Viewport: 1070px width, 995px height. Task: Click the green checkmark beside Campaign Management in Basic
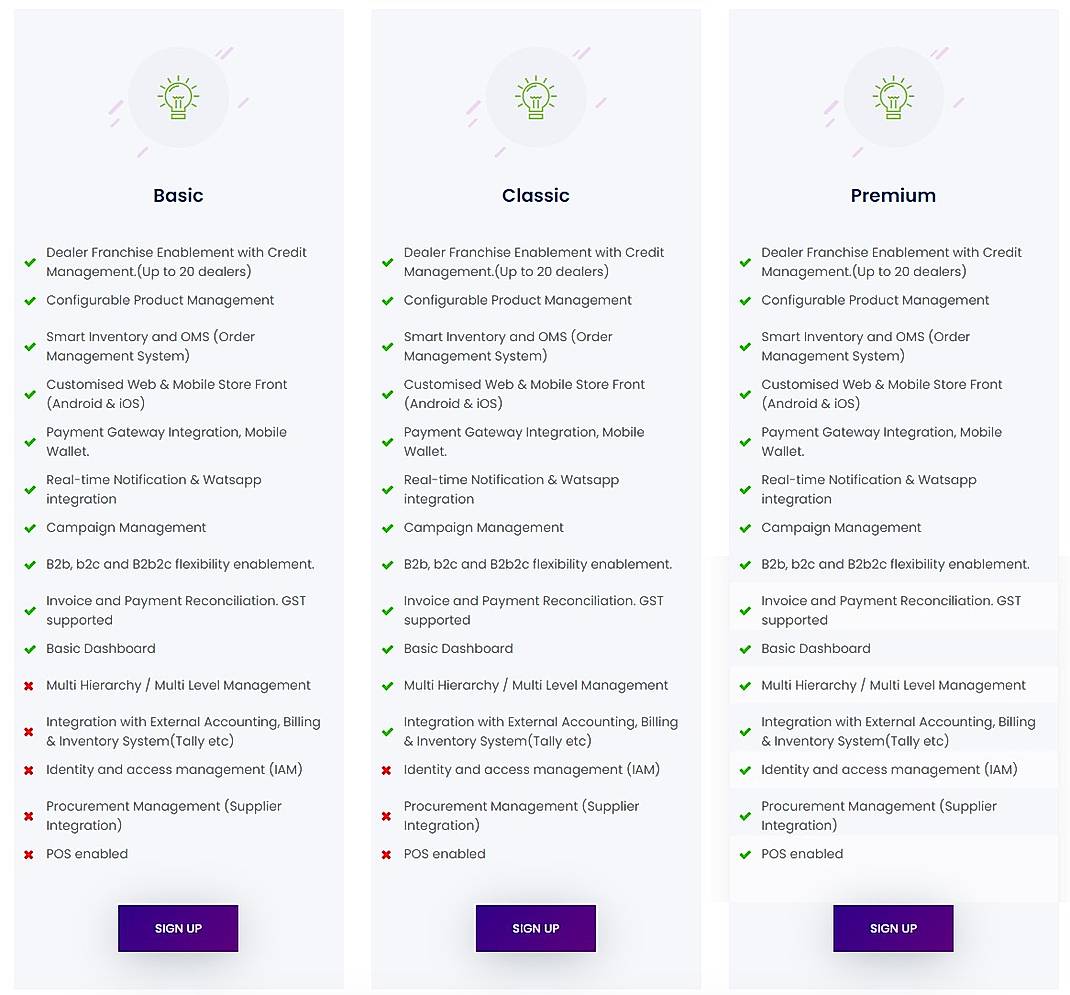pyautogui.click(x=30, y=528)
